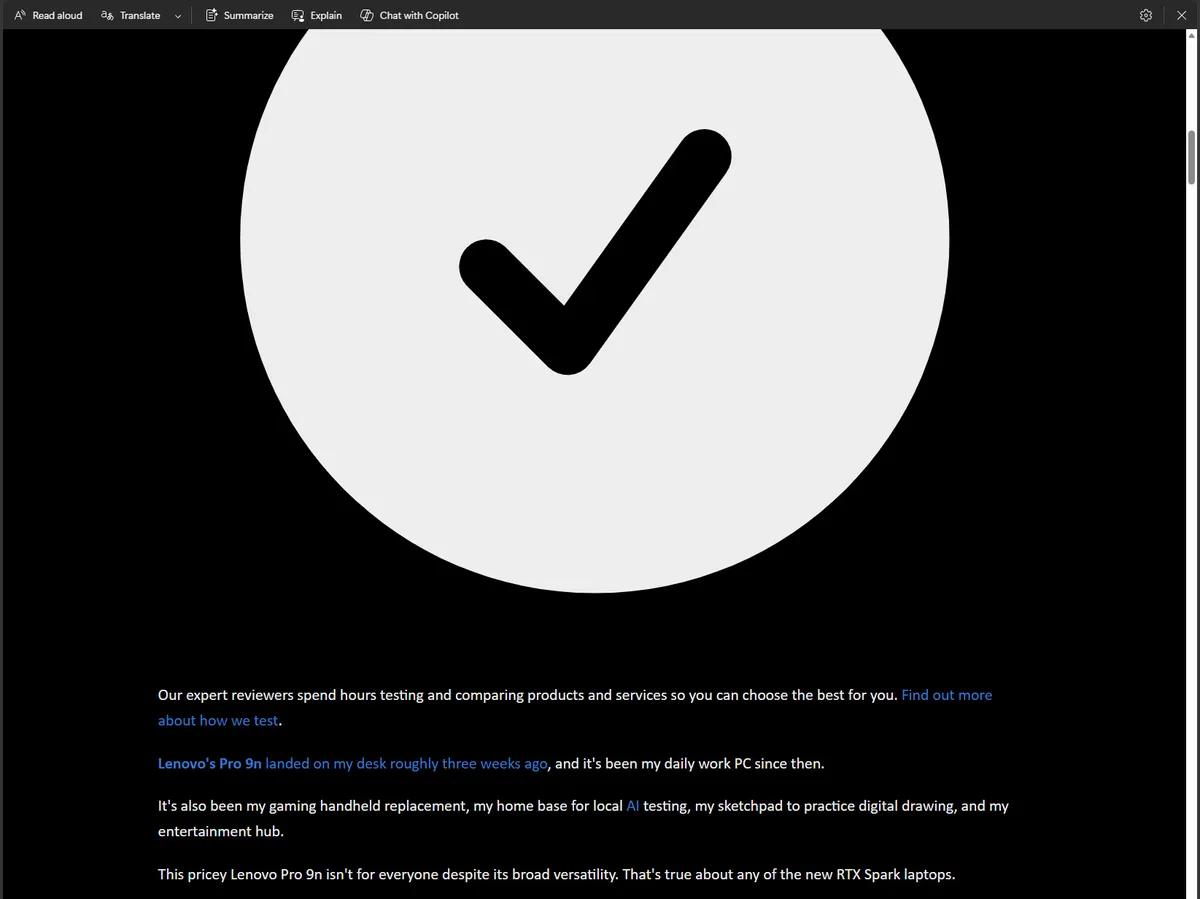Summarize the article with Copilot
This screenshot has height=899, width=1200.
pyautogui.click(x=239, y=15)
